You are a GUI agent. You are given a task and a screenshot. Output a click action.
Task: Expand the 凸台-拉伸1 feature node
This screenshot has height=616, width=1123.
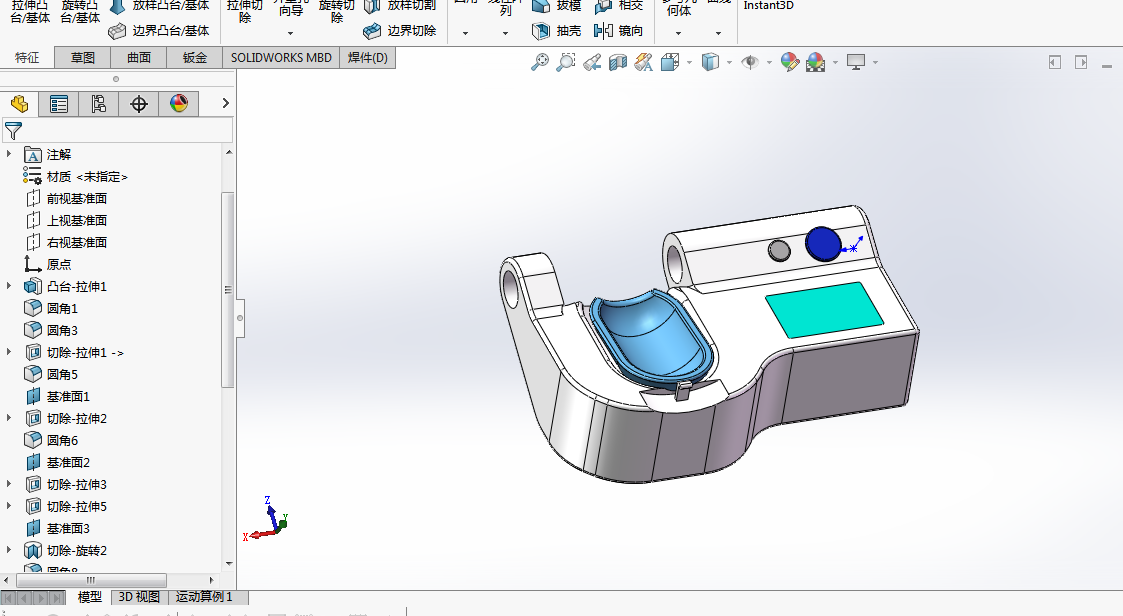tap(9, 286)
